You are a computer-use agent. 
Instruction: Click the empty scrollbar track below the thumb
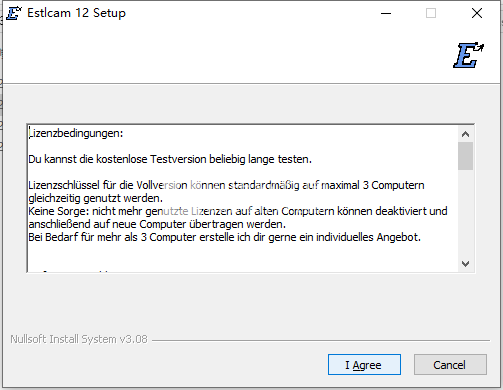point(466,213)
